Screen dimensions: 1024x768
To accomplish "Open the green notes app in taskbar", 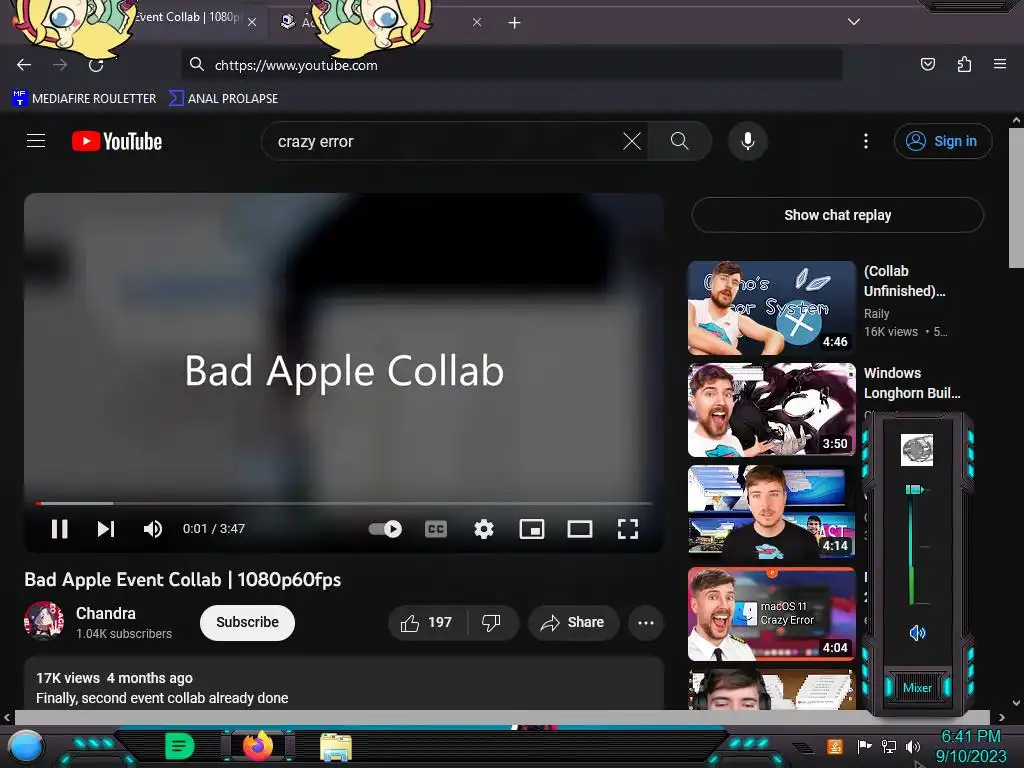I will pos(180,746).
